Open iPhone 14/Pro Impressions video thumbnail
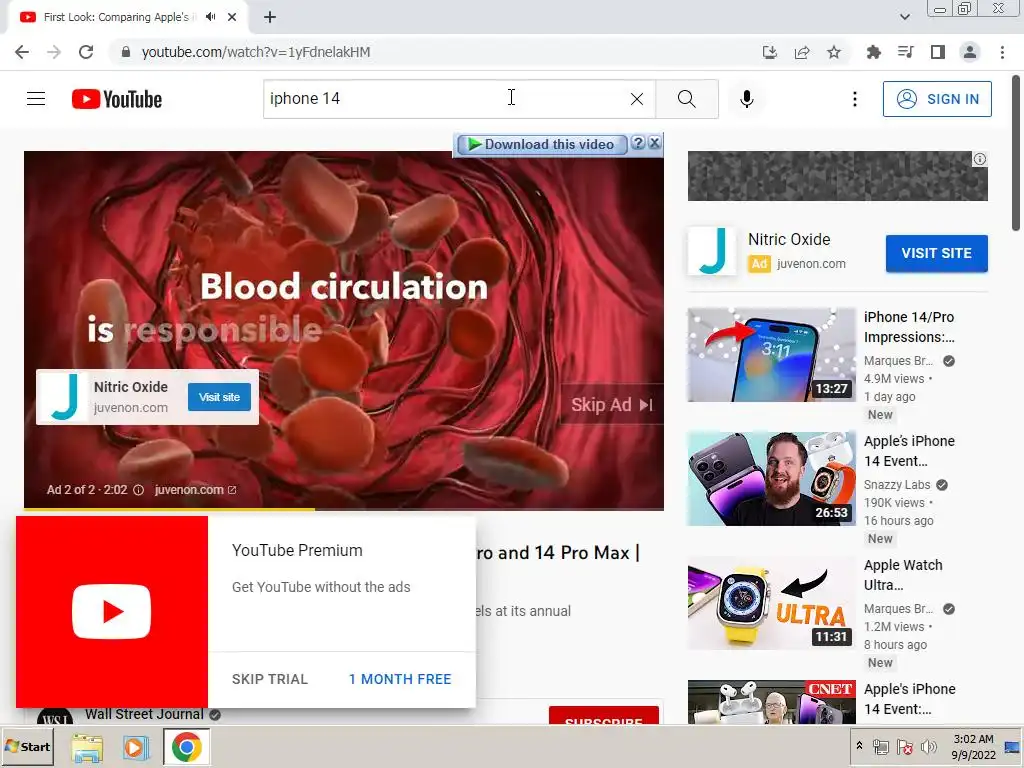The height and width of the screenshot is (768, 1024). point(771,355)
